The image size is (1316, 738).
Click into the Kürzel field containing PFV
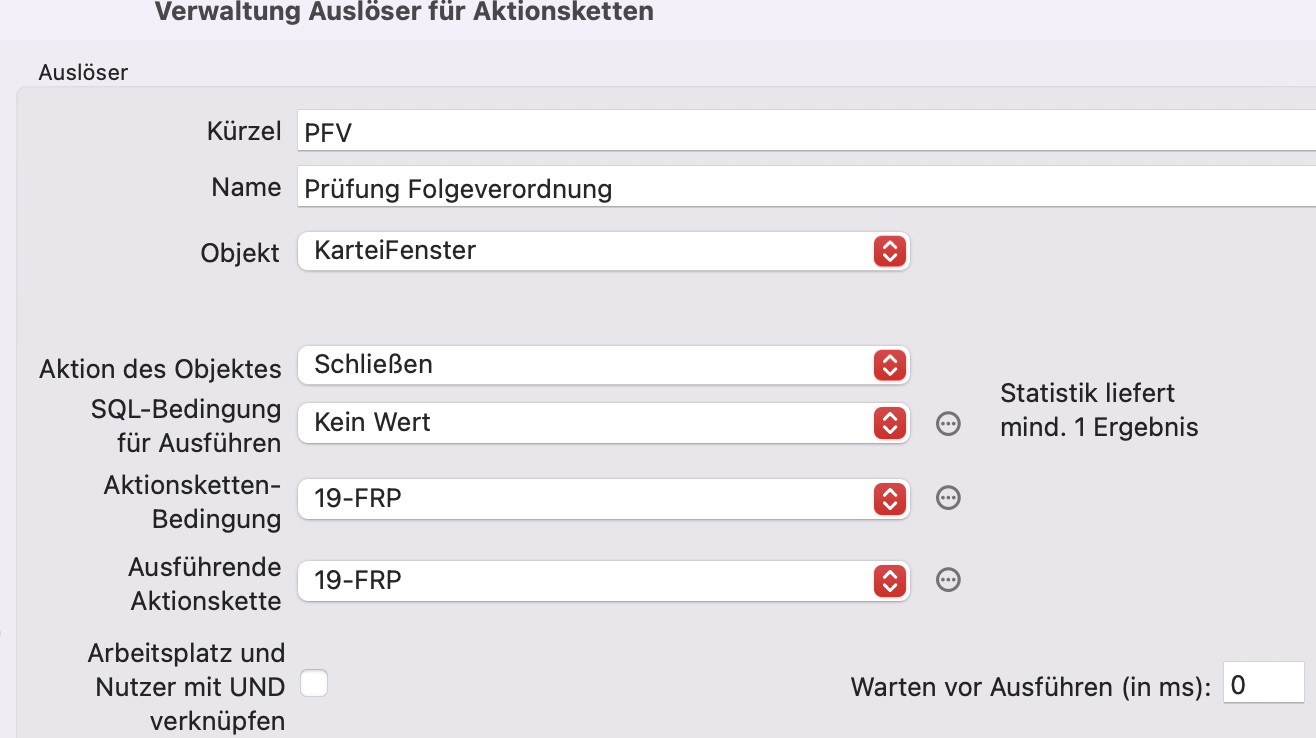click(x=806, y=131)
